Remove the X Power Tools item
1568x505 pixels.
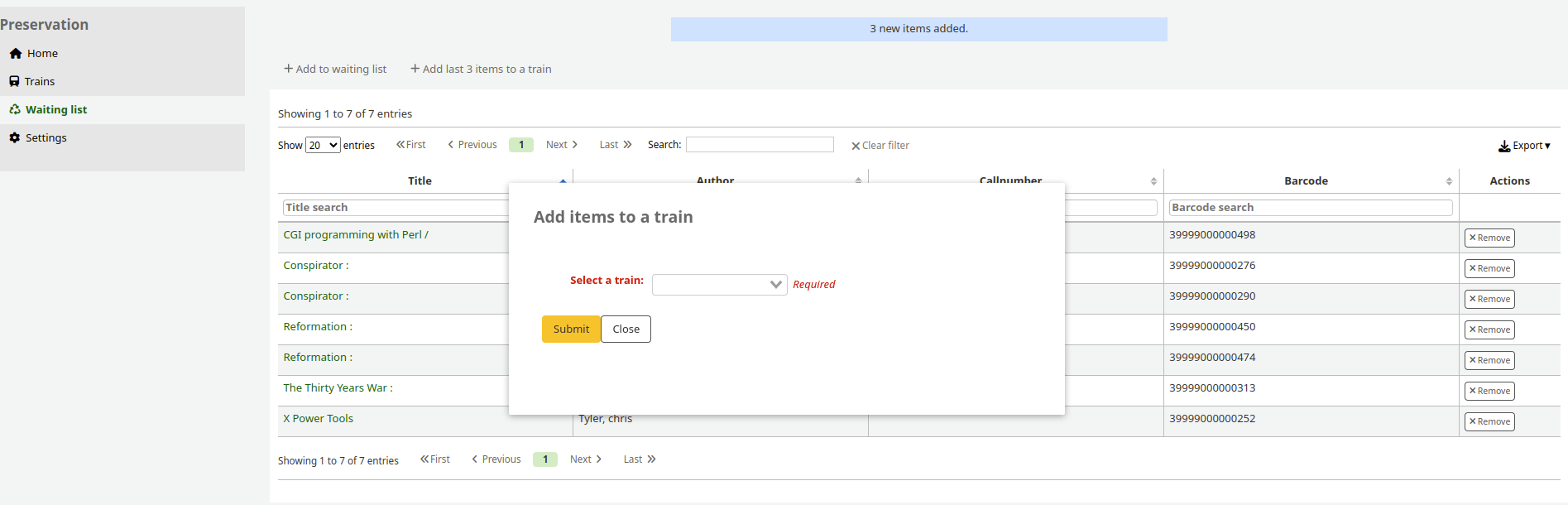(1489, 422)
